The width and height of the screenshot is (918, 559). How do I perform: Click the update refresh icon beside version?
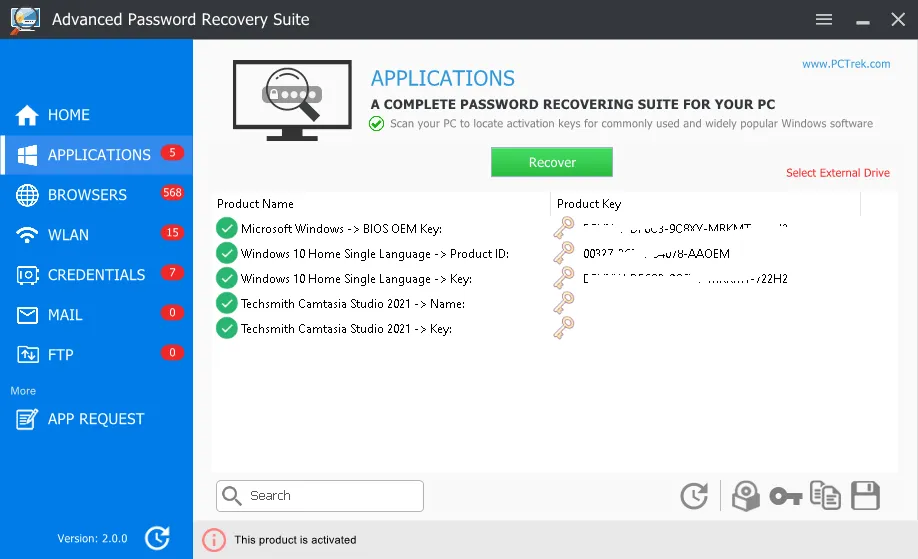(157, 538)
